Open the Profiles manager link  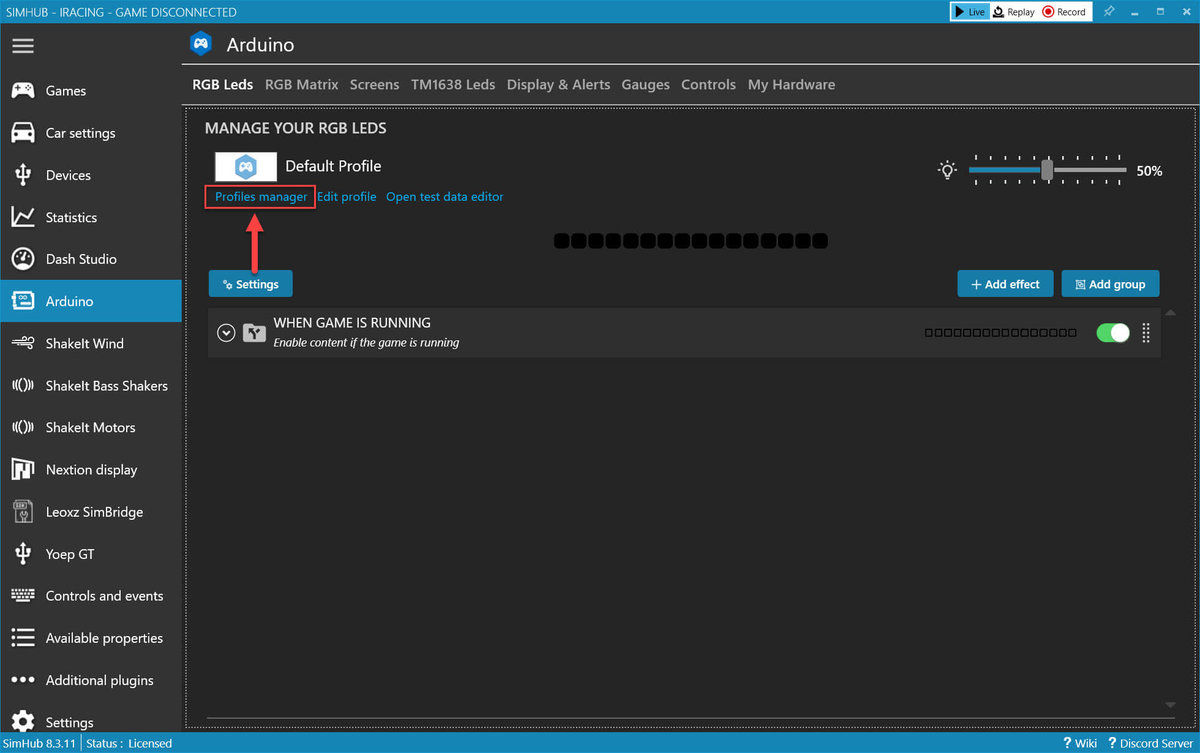(x=261, y=197)
